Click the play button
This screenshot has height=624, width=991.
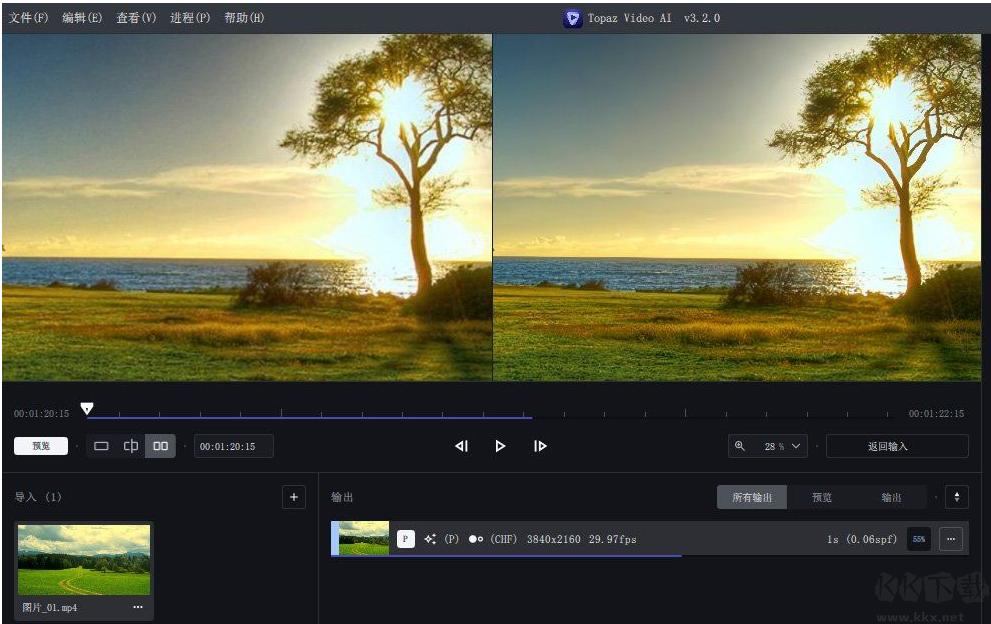click(500, 446)
